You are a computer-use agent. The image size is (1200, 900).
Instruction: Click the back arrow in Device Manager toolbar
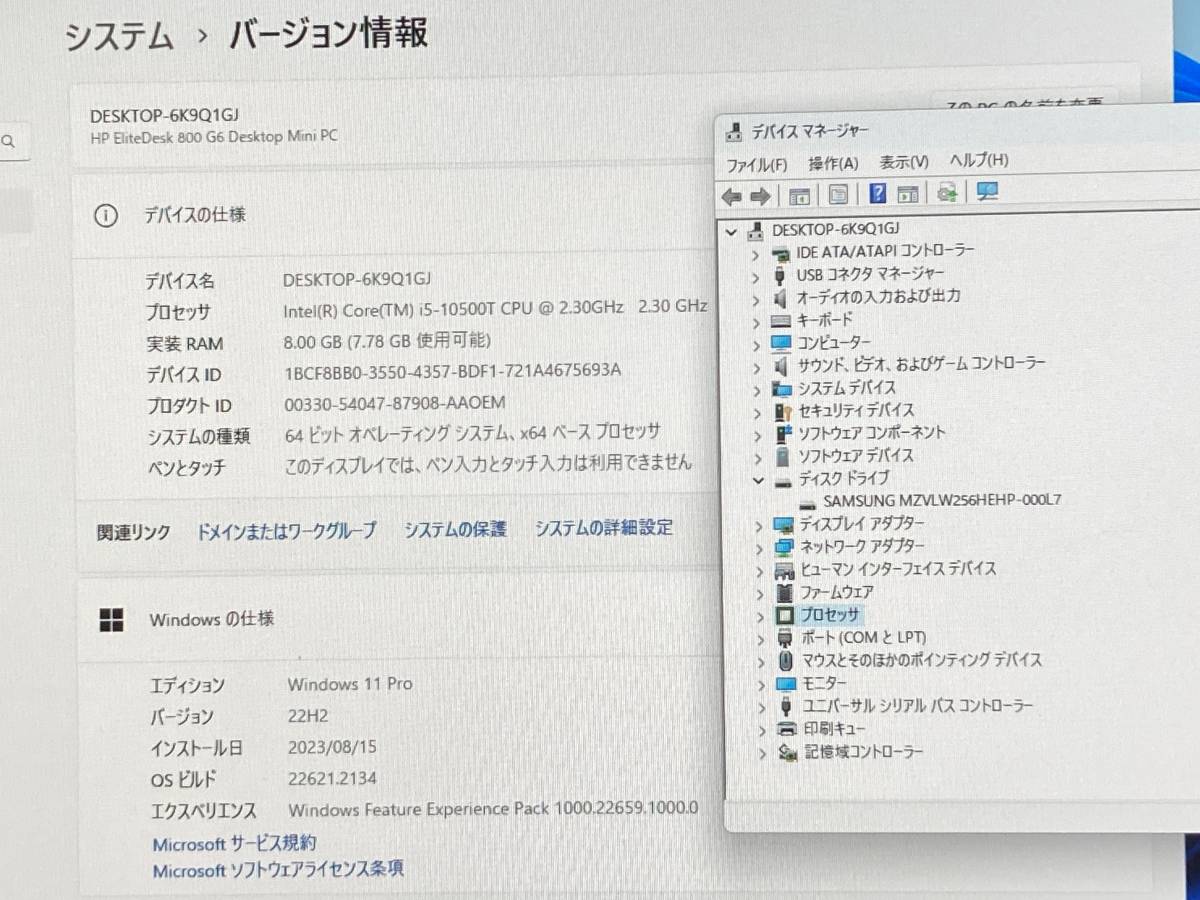(x=732, y=195)
